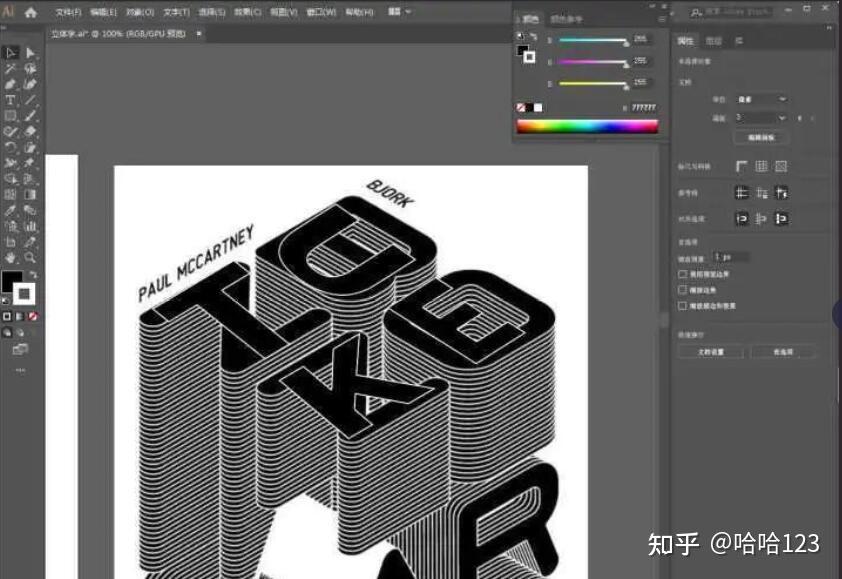Apply None using toolbar red-slash button
The image size is (842, 579).
coord(33,316)
